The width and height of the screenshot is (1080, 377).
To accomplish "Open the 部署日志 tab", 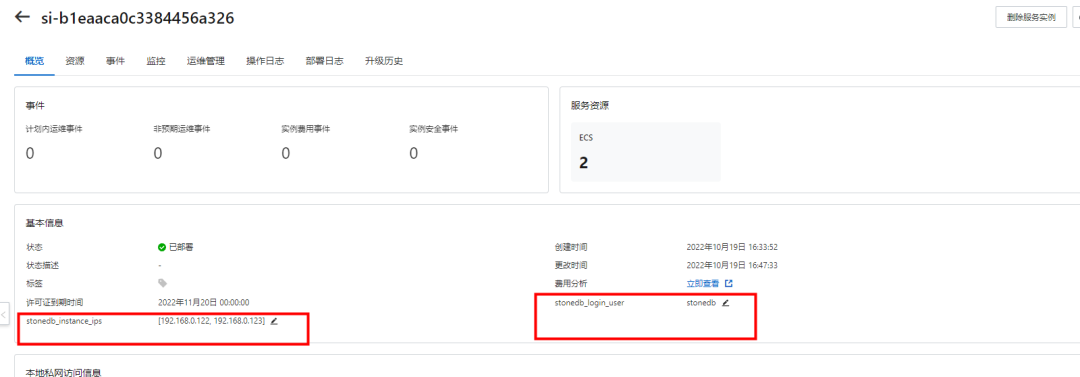I will point(325,61).
